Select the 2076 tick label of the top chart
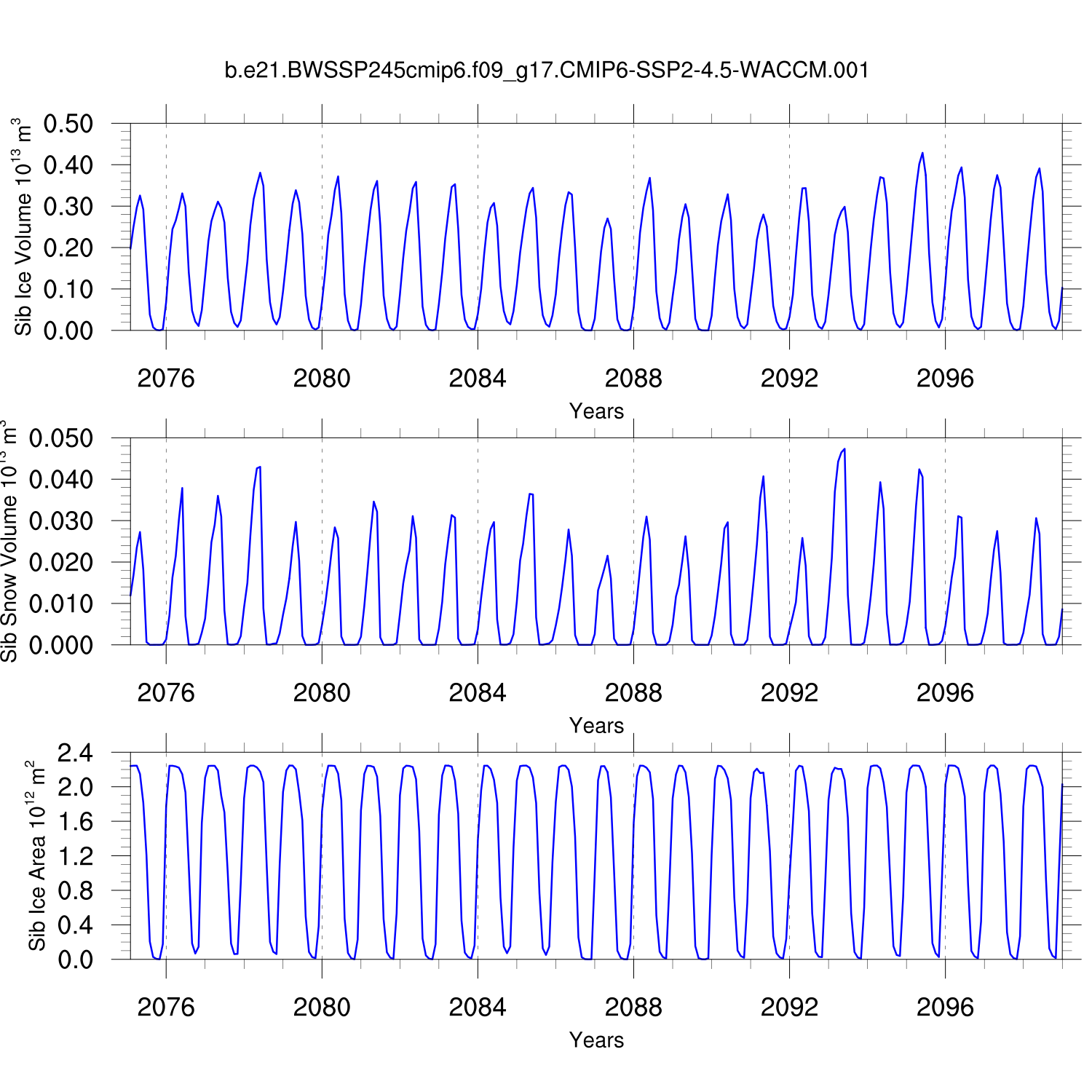1092x1092 pixels. pos(166,379)
